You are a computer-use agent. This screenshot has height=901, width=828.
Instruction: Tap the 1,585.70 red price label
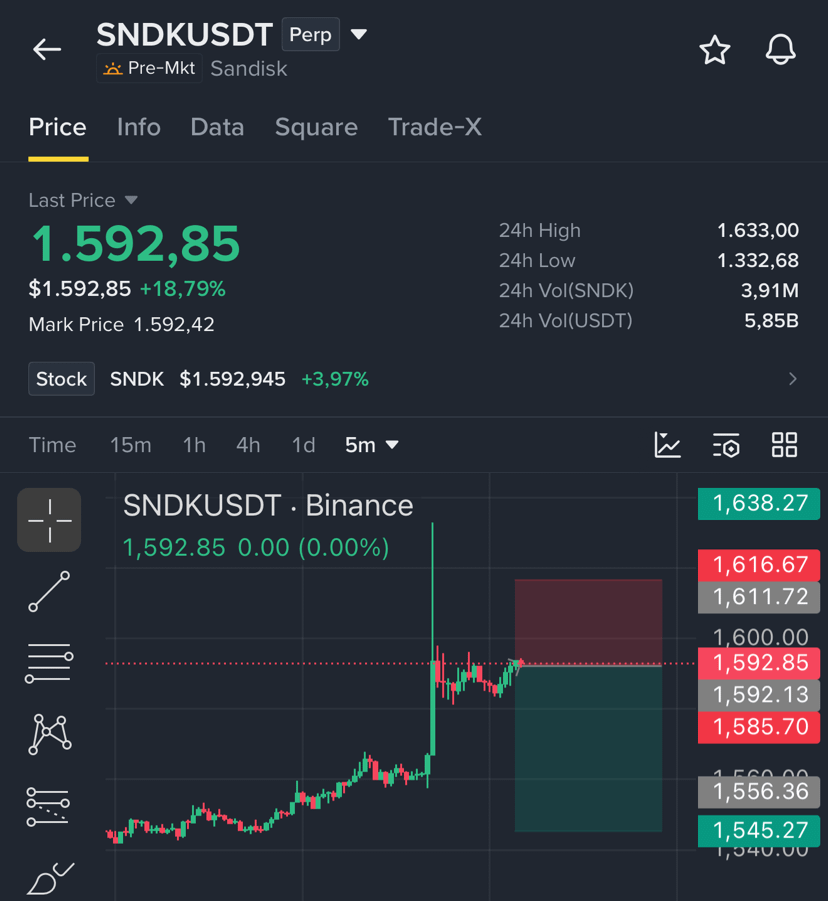click(759, 727)
